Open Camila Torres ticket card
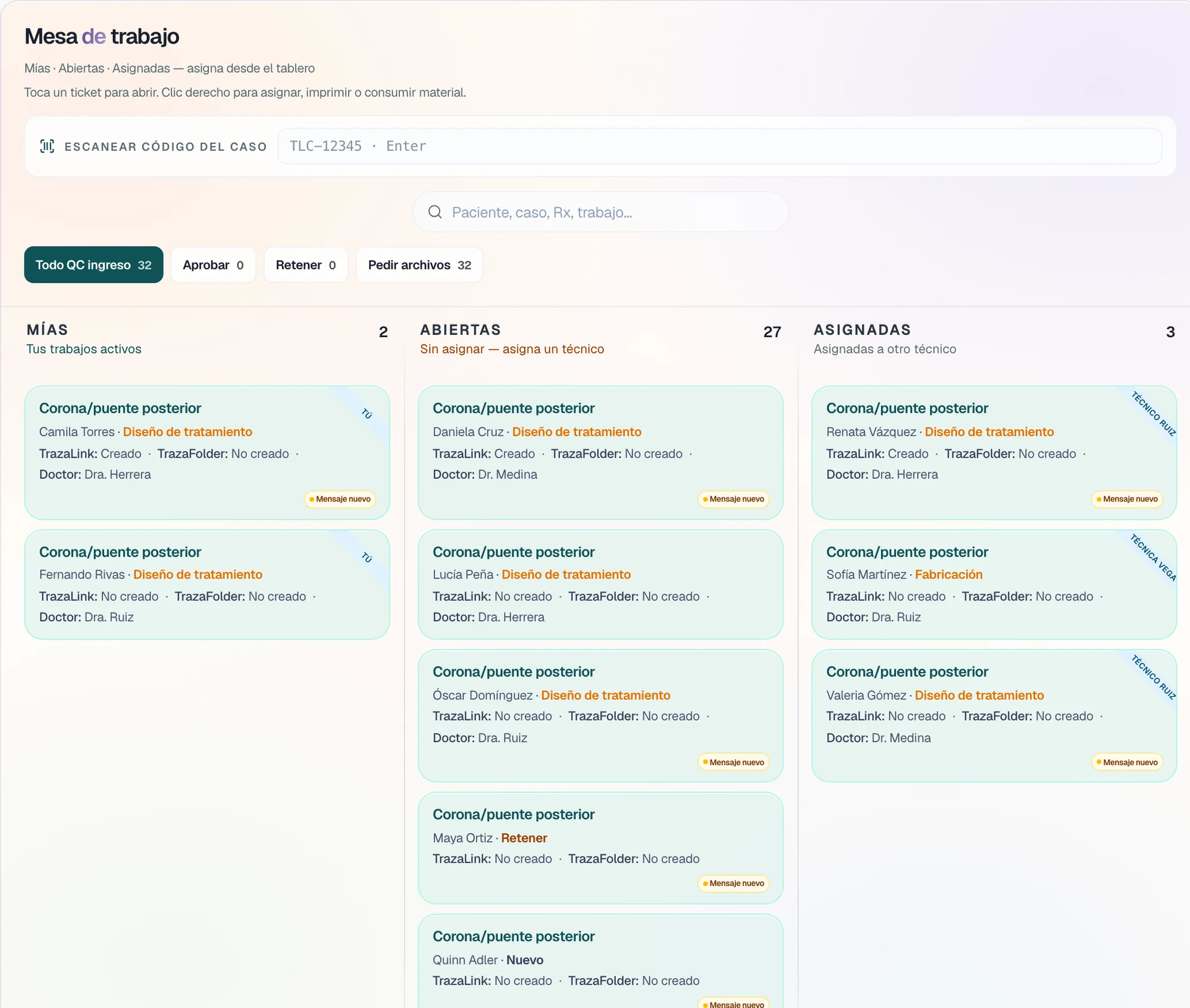 point(207,453)
